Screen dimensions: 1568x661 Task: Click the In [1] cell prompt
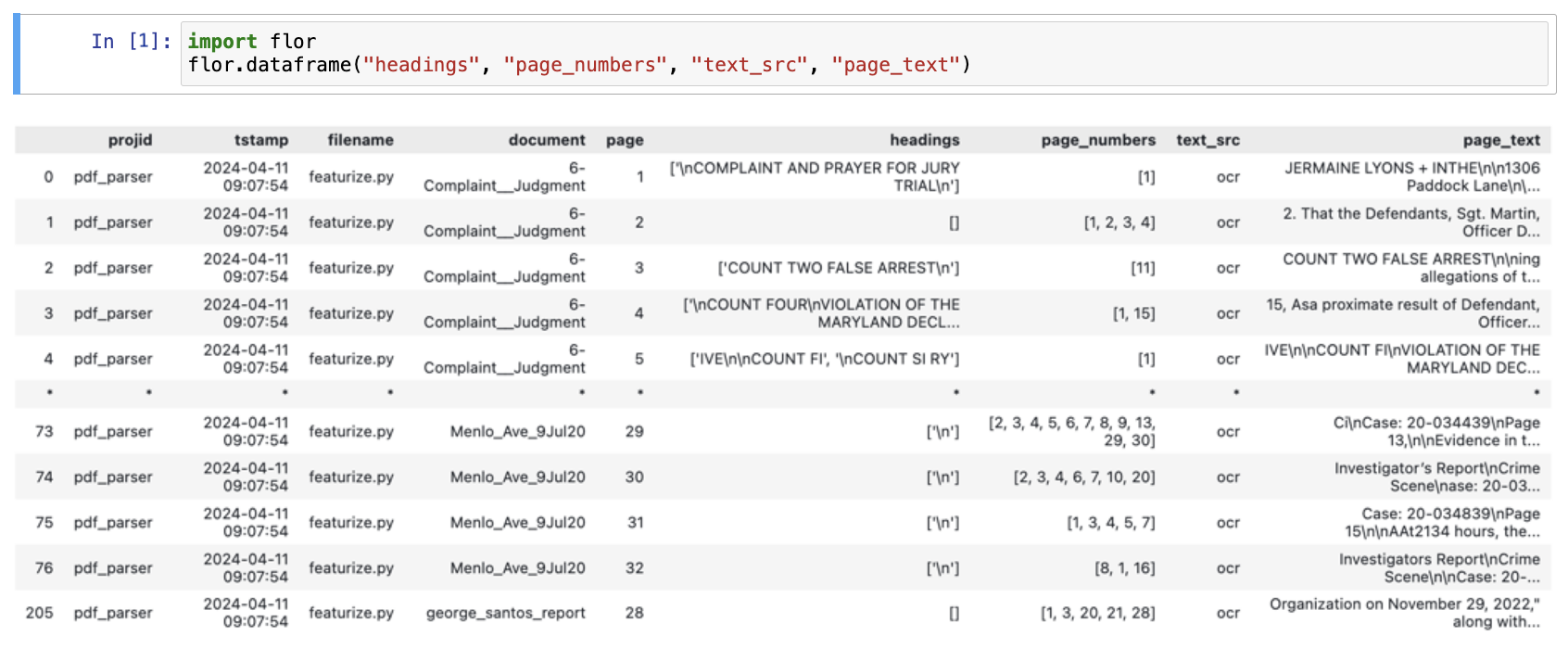tap(131, 42)
